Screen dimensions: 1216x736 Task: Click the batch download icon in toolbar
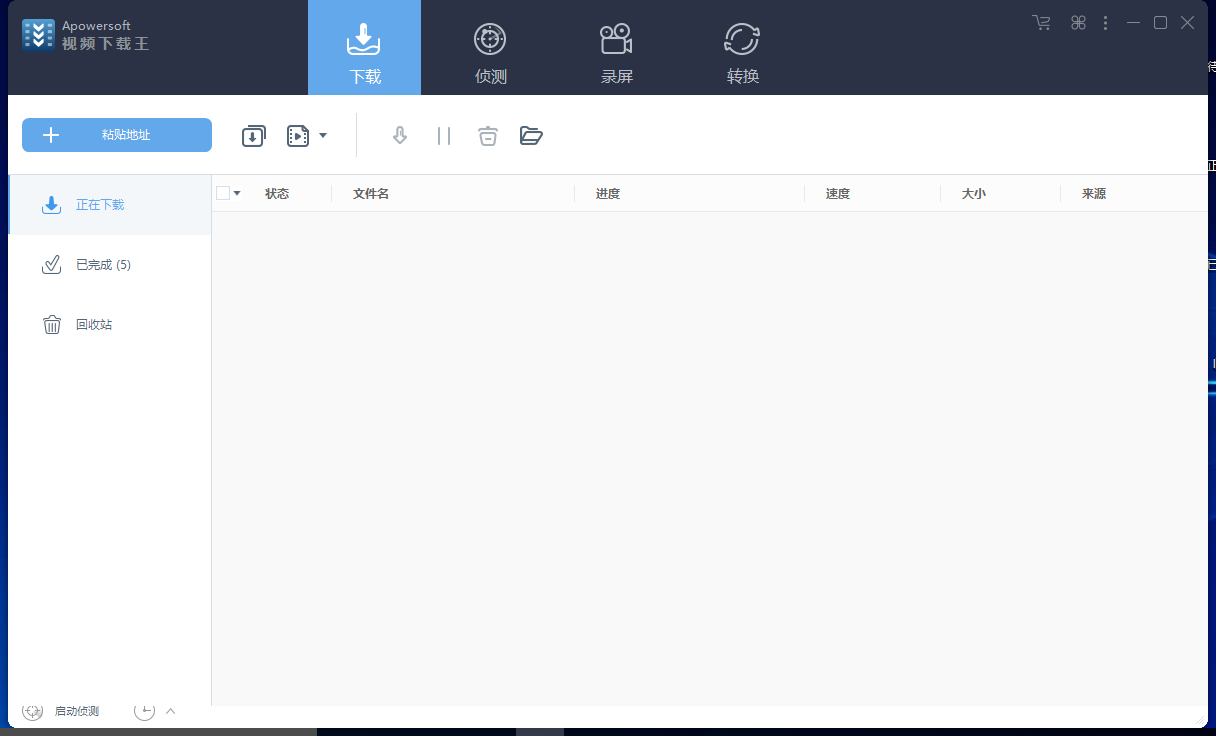tap(254, 136)
